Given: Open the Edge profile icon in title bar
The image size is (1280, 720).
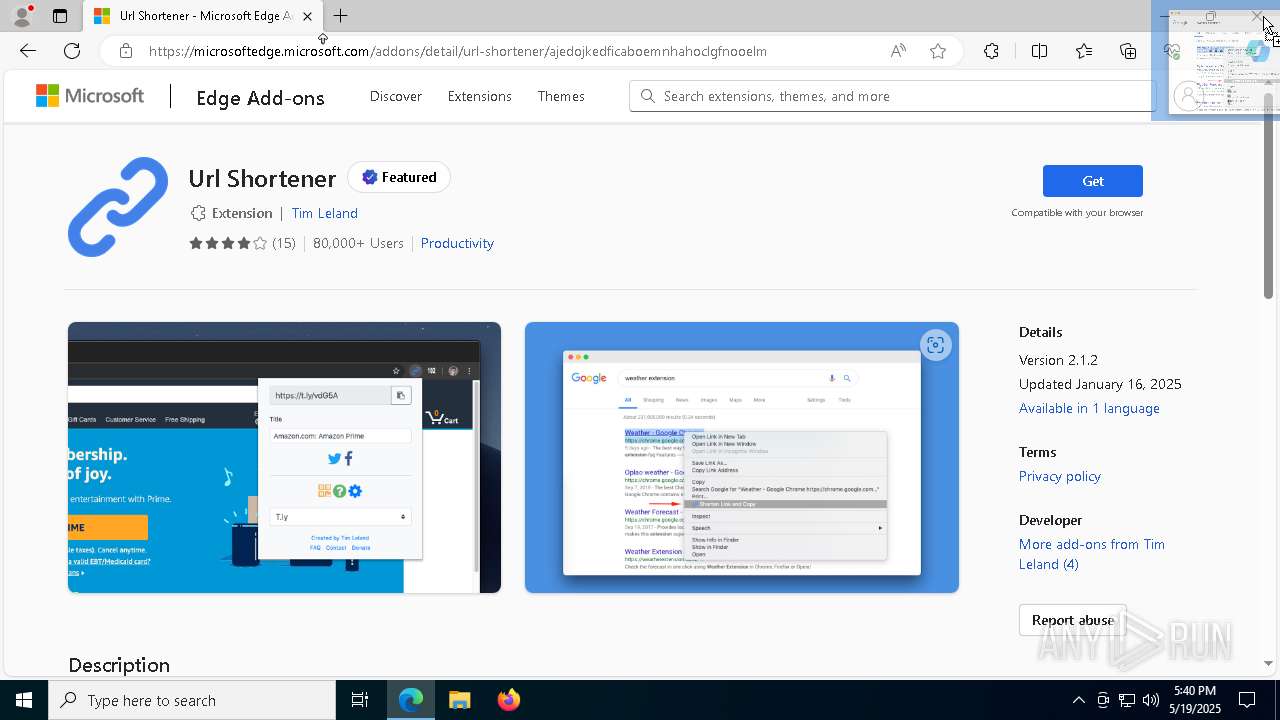Looking at the screenshot, I should 22,16.
